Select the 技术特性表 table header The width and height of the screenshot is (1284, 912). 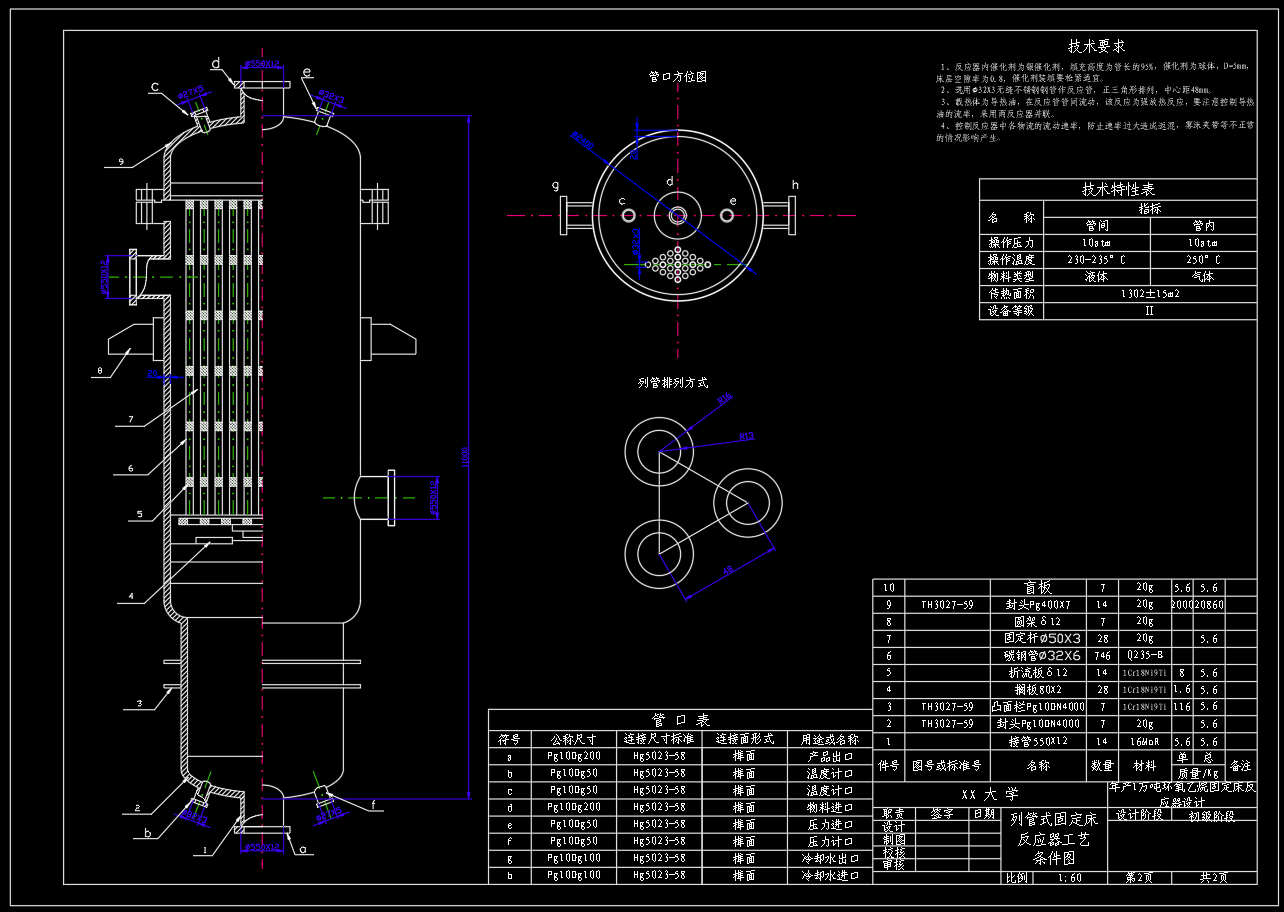(1117, 189)
